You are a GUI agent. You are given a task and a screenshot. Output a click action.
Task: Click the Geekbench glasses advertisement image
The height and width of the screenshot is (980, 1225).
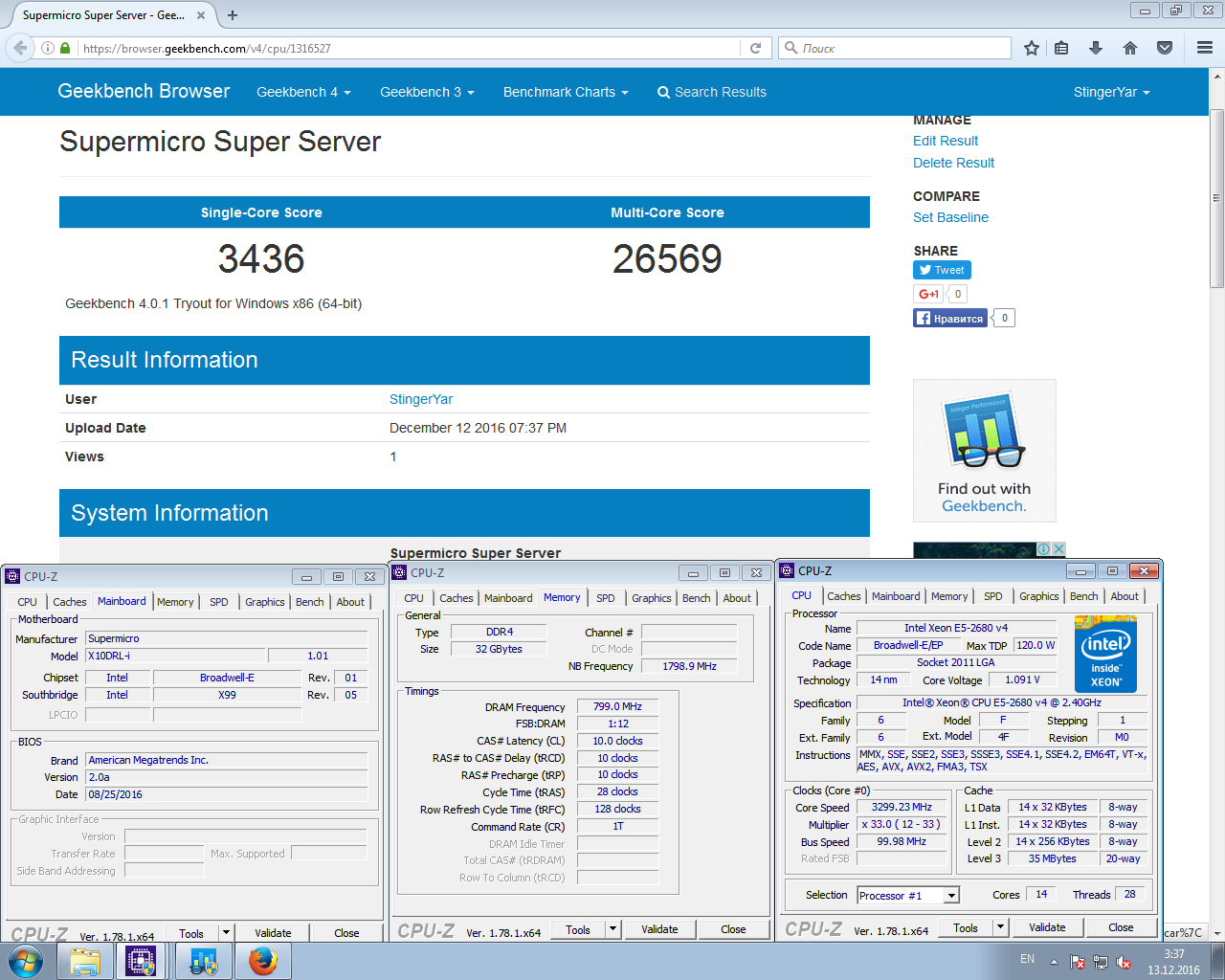[x=985, y=451]
